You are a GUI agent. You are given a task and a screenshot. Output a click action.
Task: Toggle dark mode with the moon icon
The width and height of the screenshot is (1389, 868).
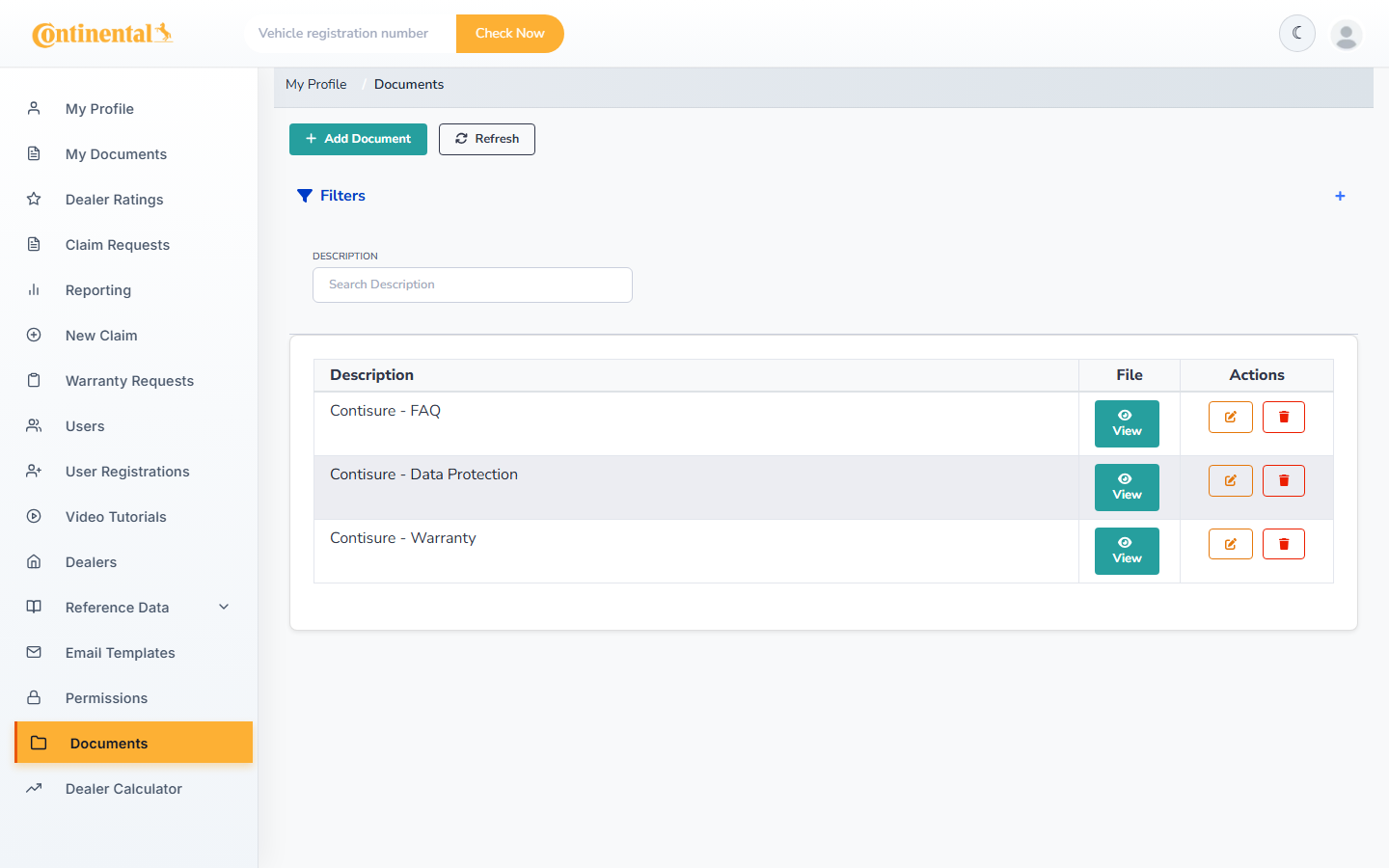[1297, 34]
